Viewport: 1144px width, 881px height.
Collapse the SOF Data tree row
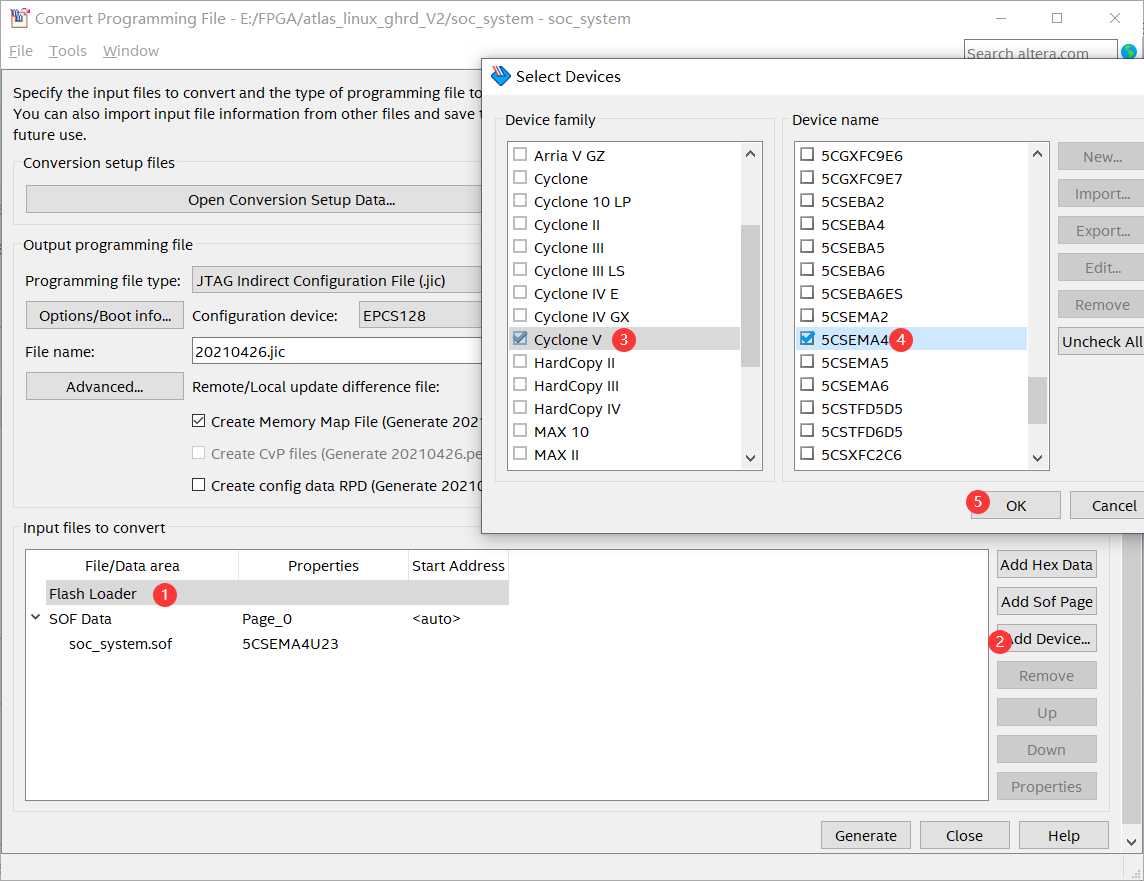tap(35, 618)
